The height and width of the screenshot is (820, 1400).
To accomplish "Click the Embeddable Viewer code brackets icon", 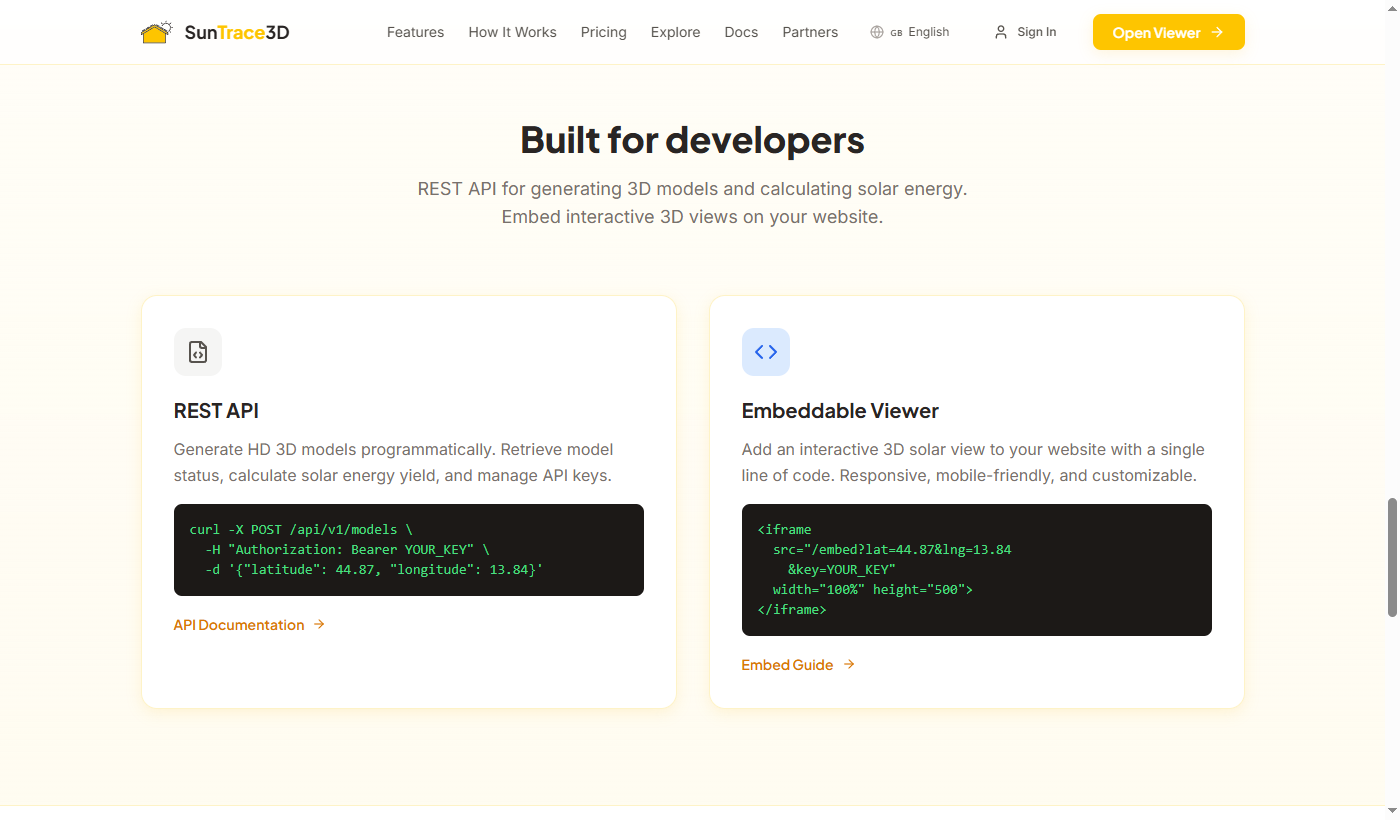I will [x=766, y=352].
